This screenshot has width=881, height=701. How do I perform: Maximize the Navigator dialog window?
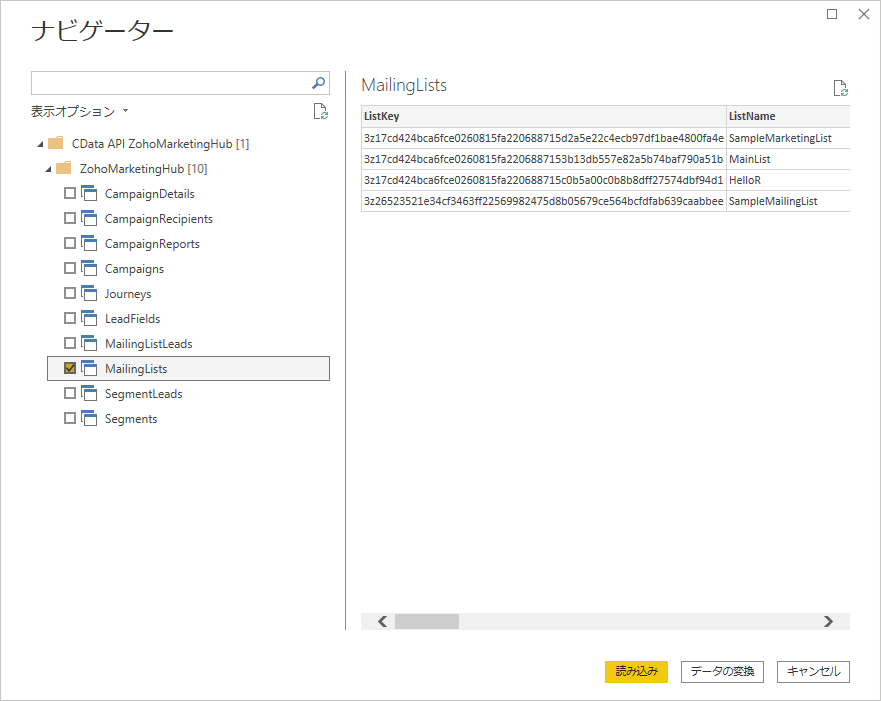click(832, 14)
